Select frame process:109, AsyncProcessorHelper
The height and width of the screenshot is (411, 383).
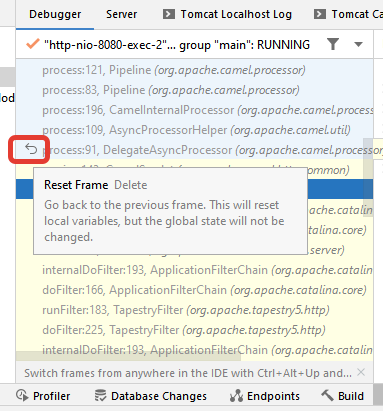194,130
